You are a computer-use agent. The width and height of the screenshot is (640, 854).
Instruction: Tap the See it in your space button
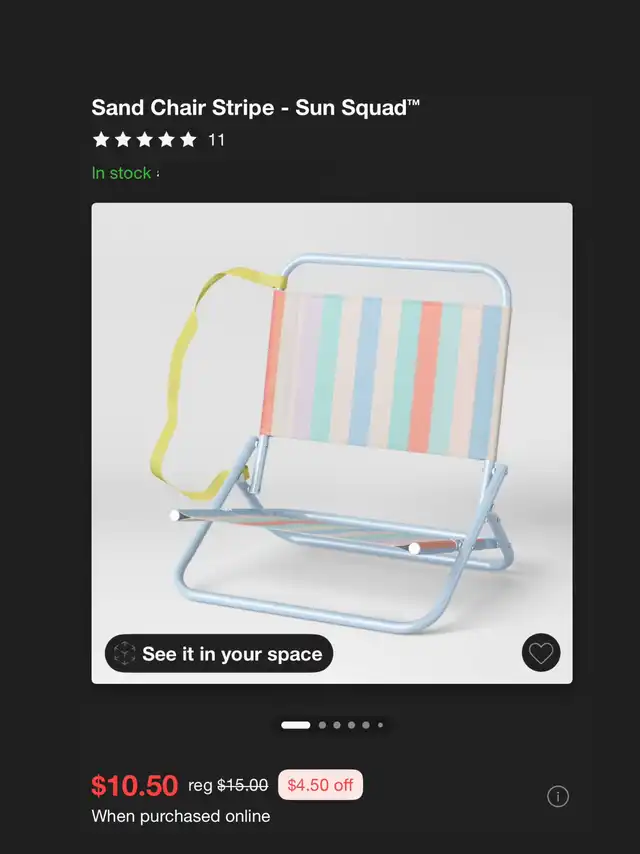[x=219, y=653]
